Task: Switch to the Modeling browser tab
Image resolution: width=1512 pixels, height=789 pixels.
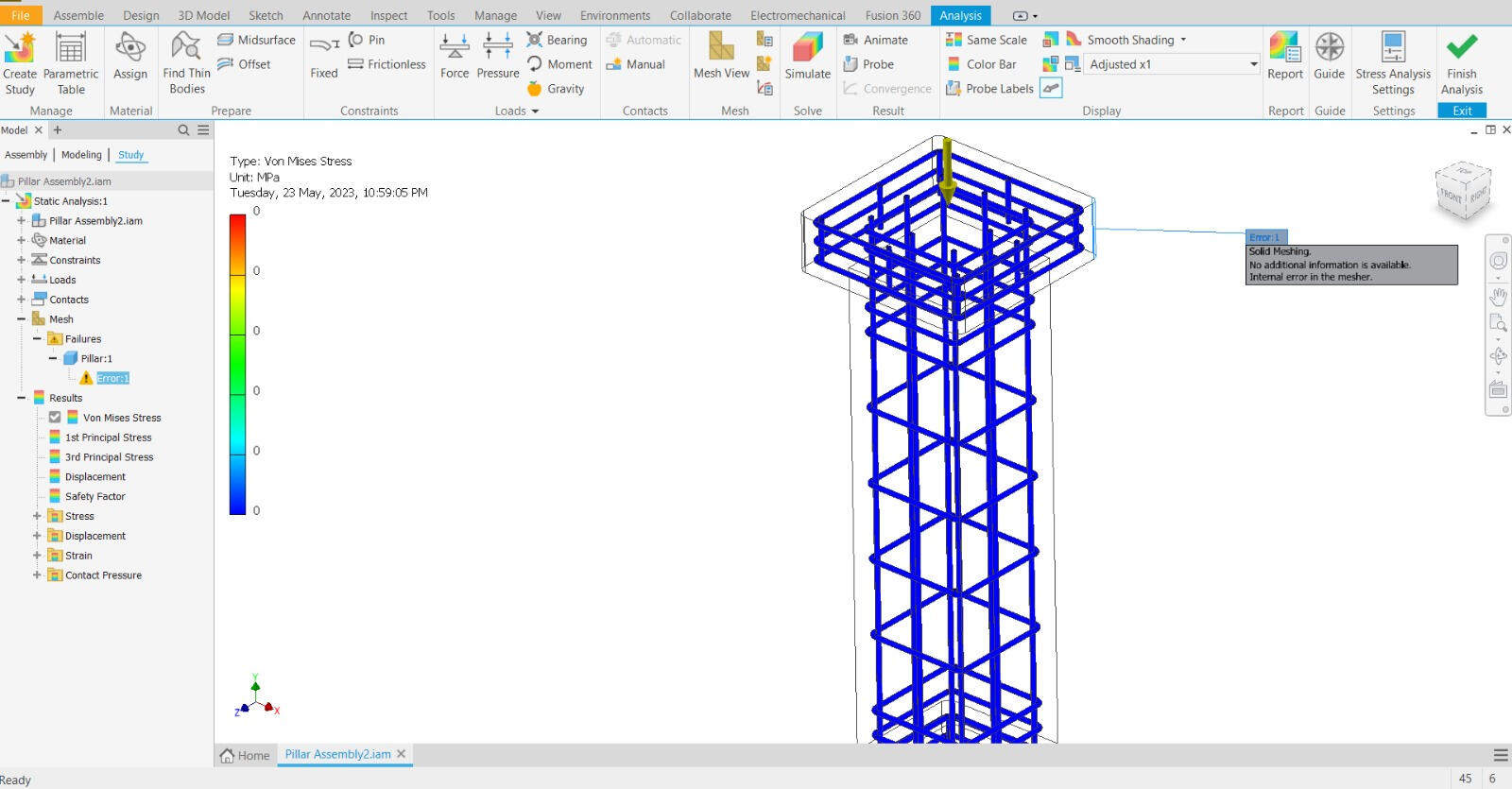Action: coord(81,155)
